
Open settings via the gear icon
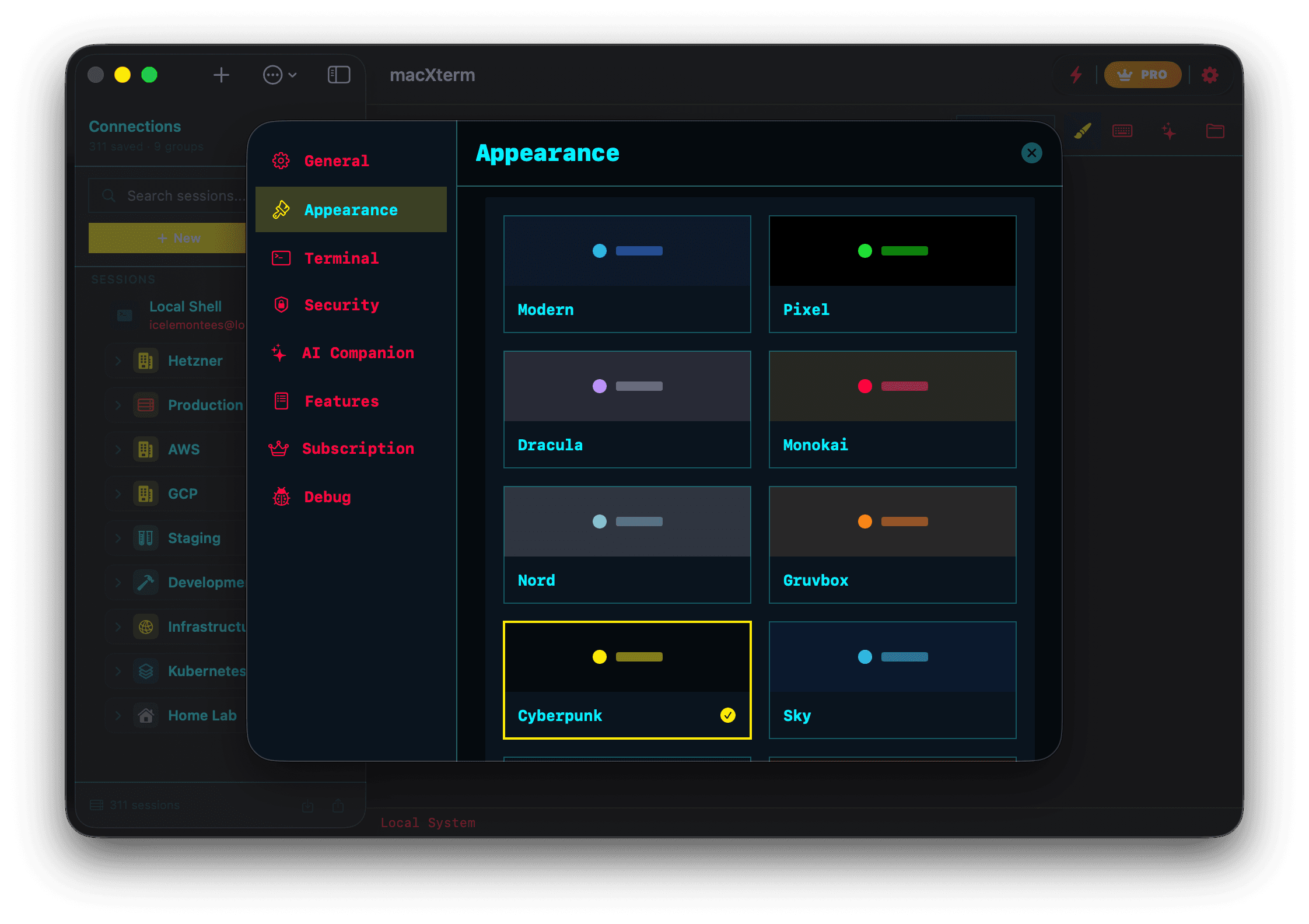(1209, 75)
